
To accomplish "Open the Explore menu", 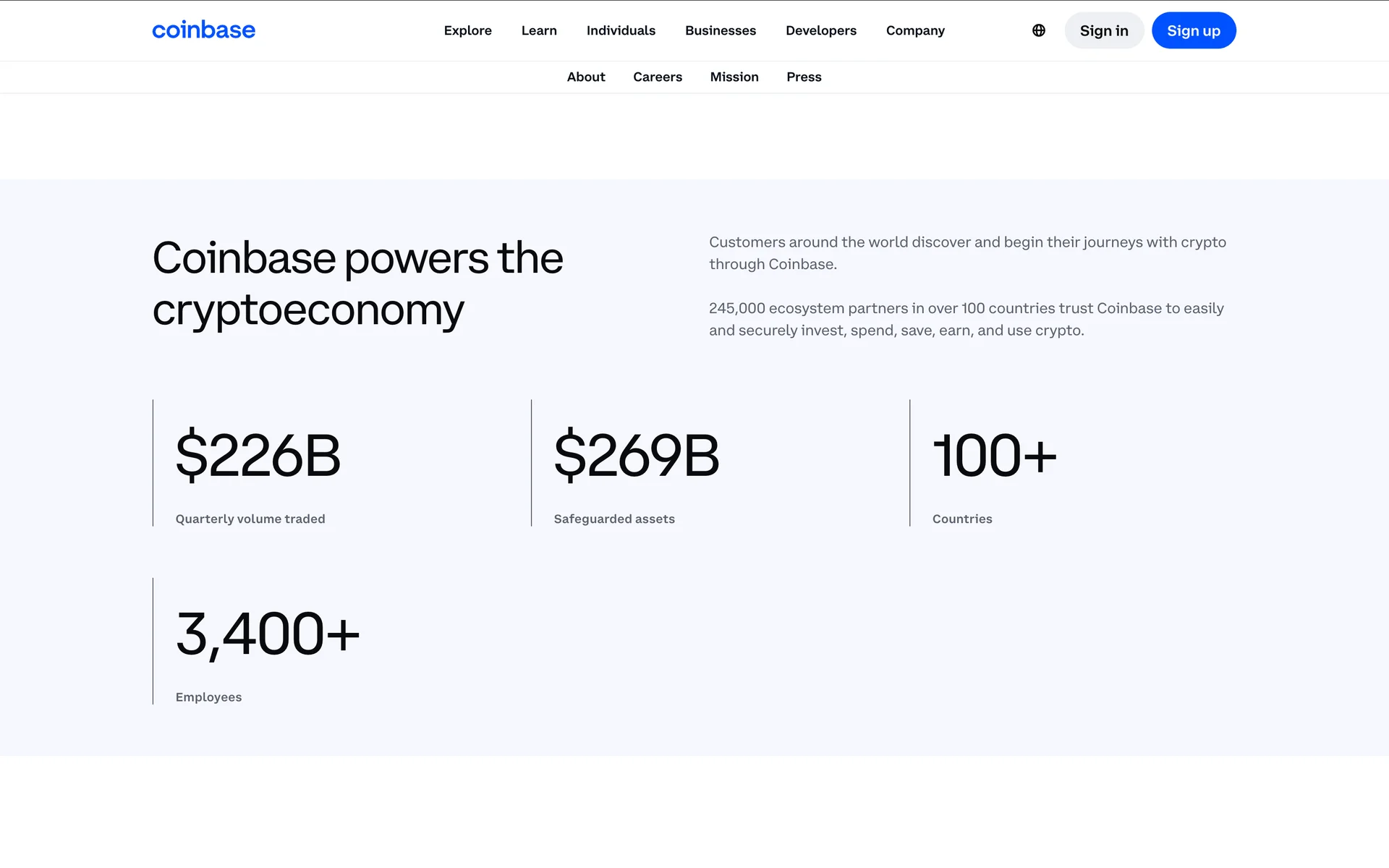I will click(467, 30).
